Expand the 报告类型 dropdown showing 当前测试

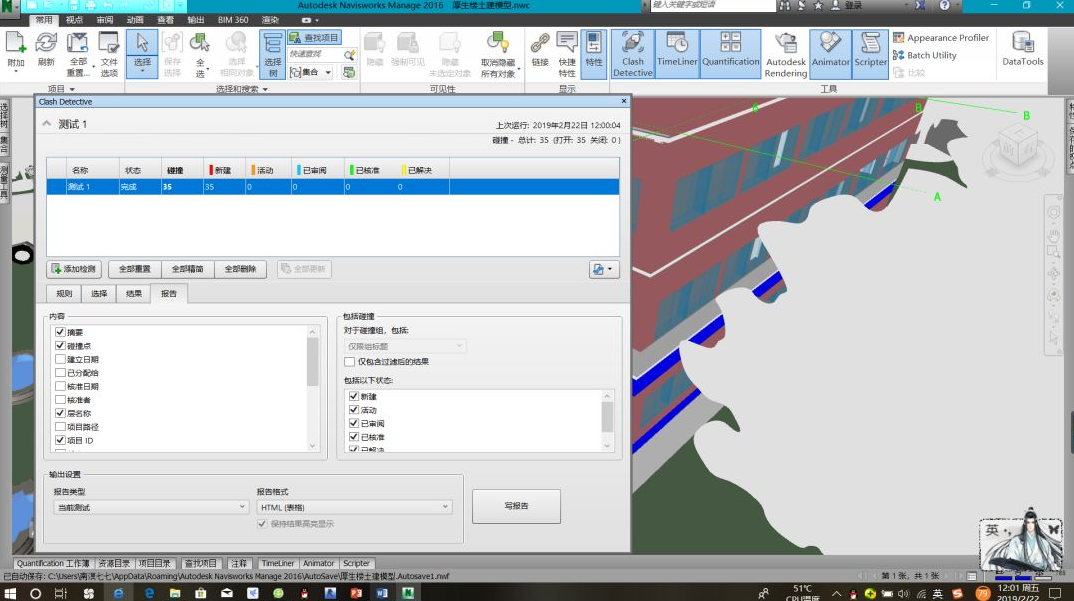point(150,507)
